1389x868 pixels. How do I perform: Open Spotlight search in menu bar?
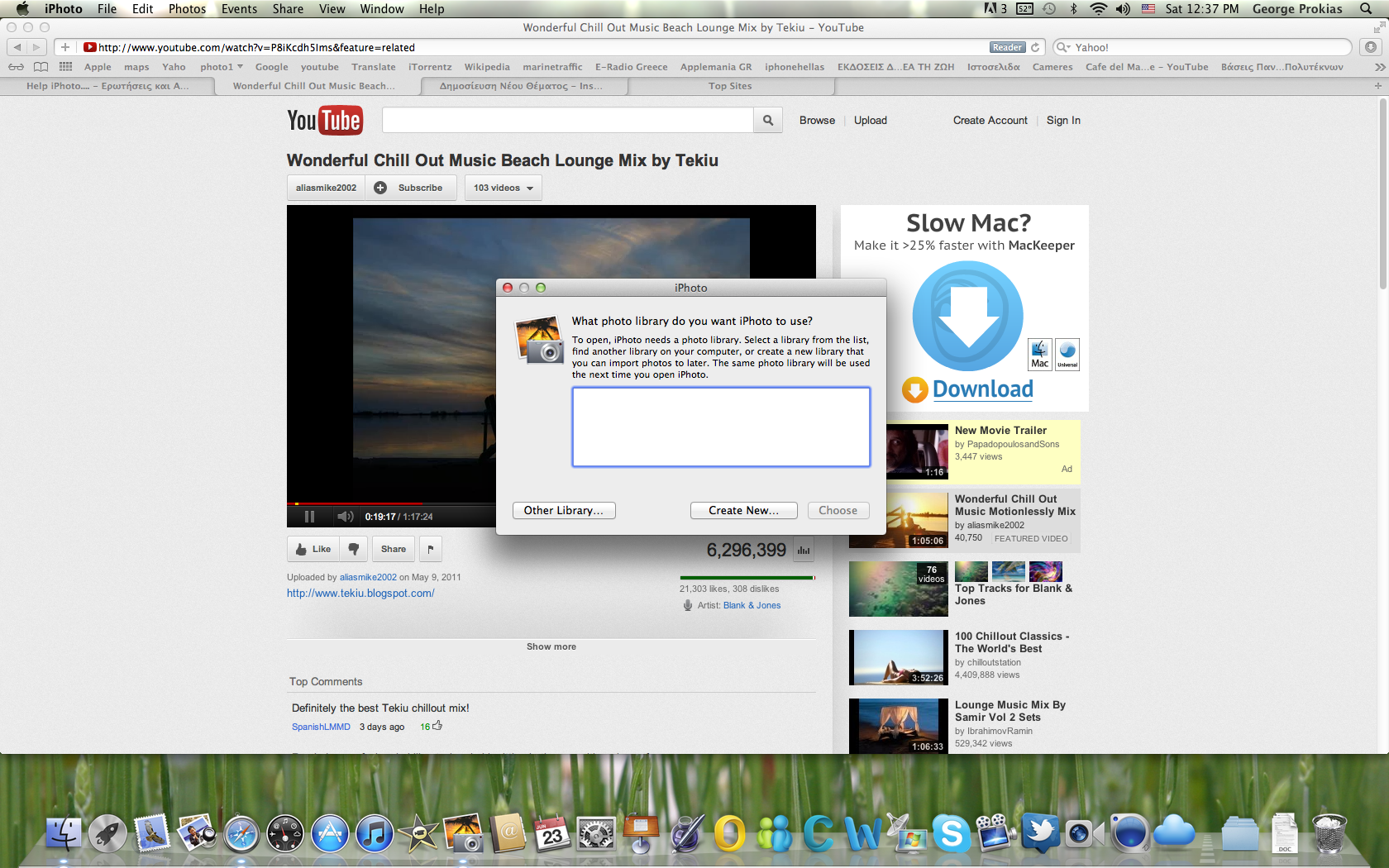[x=1366, y=8]
